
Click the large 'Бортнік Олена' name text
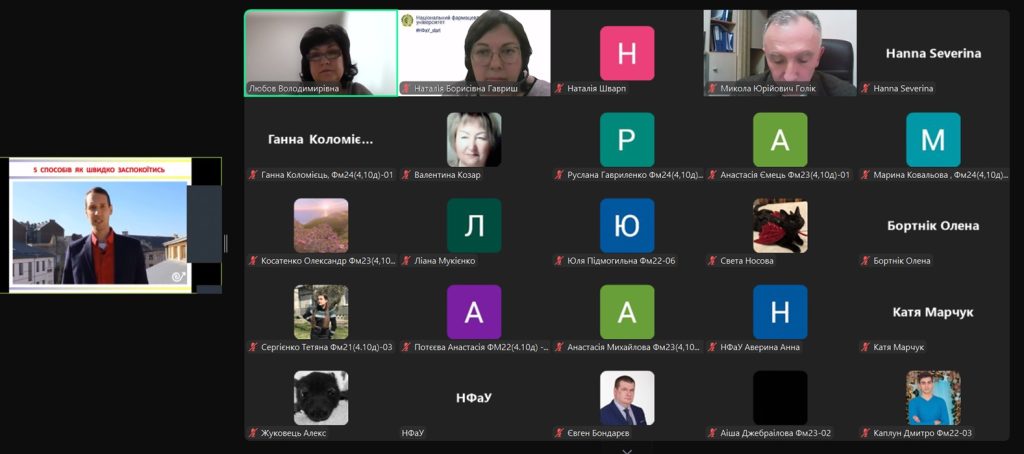tap(933, 225)
